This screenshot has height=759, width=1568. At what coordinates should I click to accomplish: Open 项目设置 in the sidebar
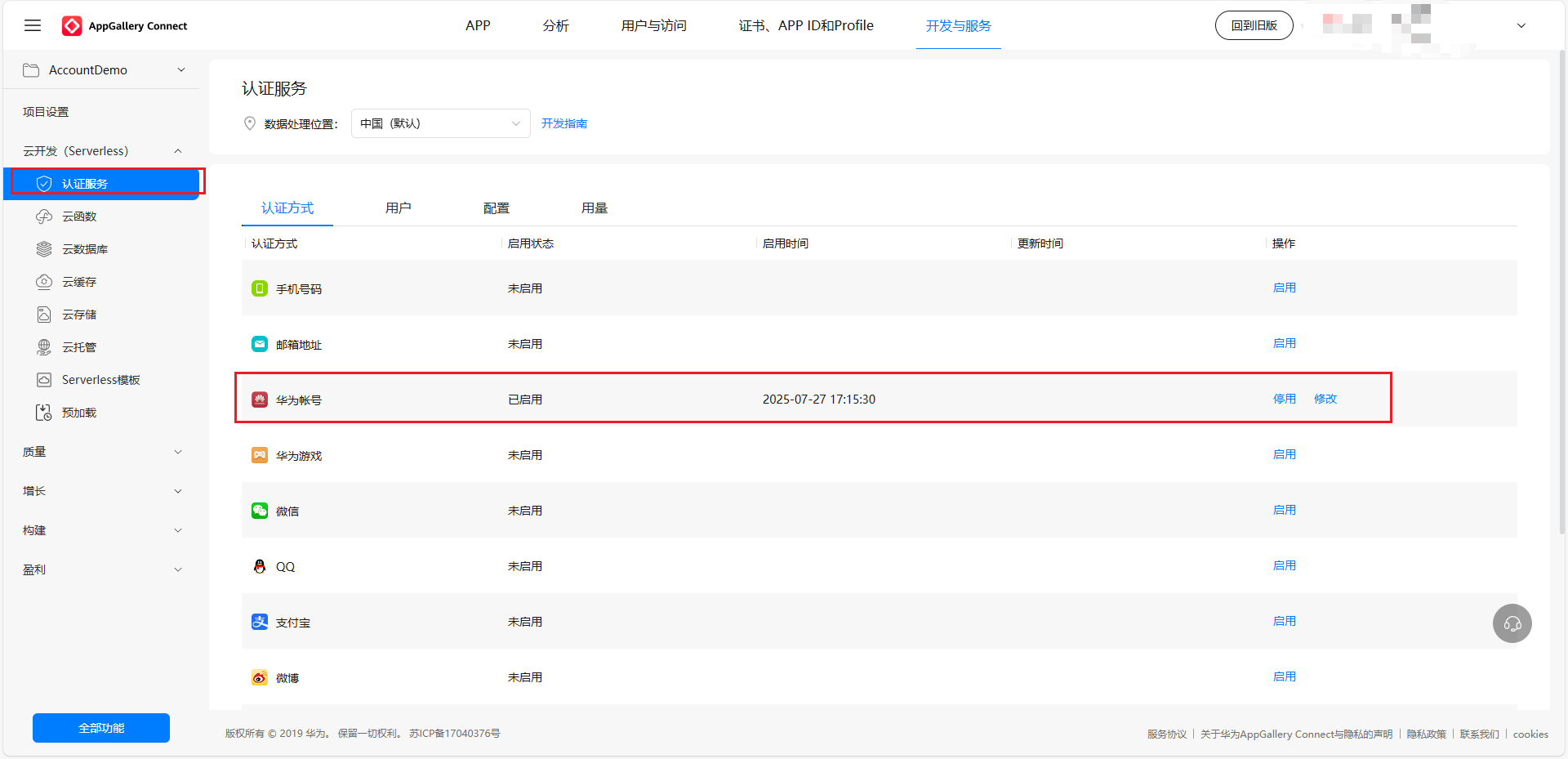point(46,112)
